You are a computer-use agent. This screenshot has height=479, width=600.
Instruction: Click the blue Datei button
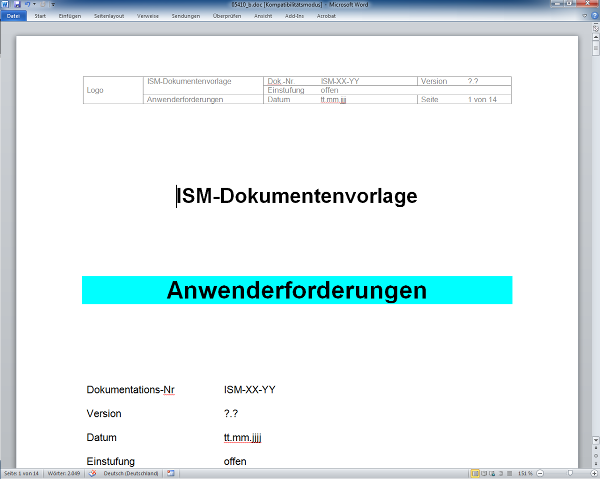(x=14, y=16)
